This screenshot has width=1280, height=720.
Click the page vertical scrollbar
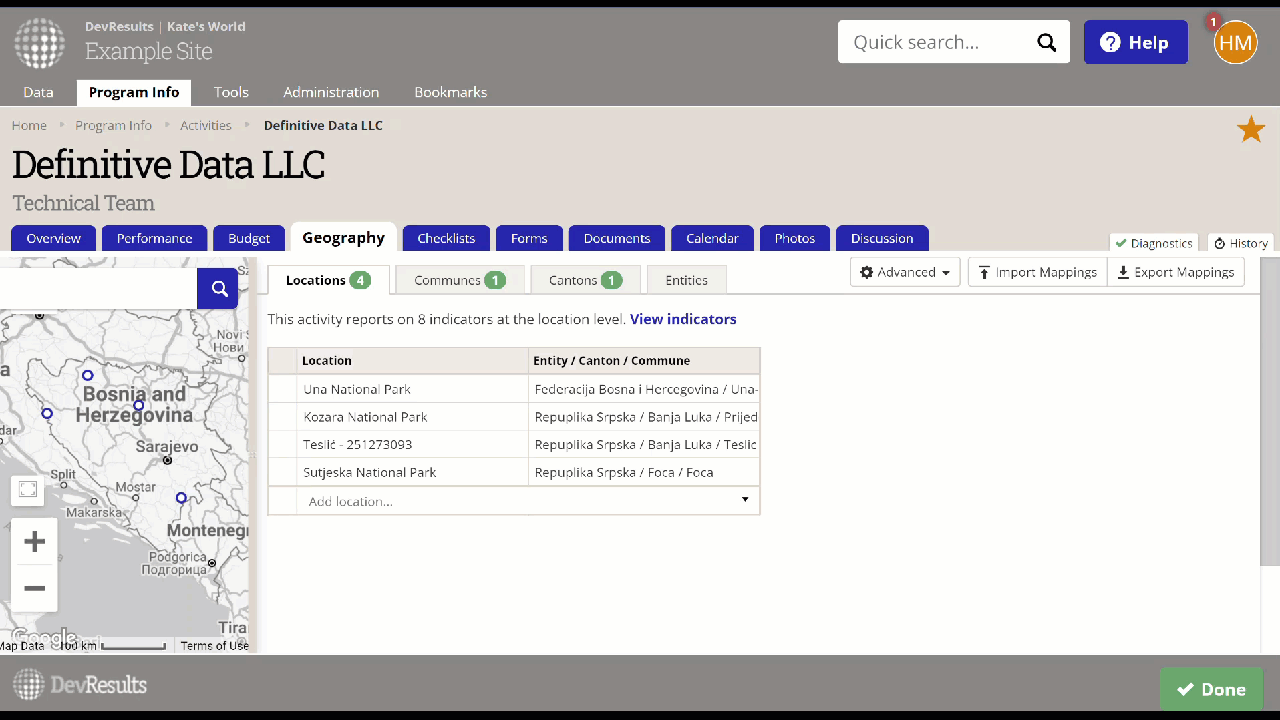[1270, 410]
